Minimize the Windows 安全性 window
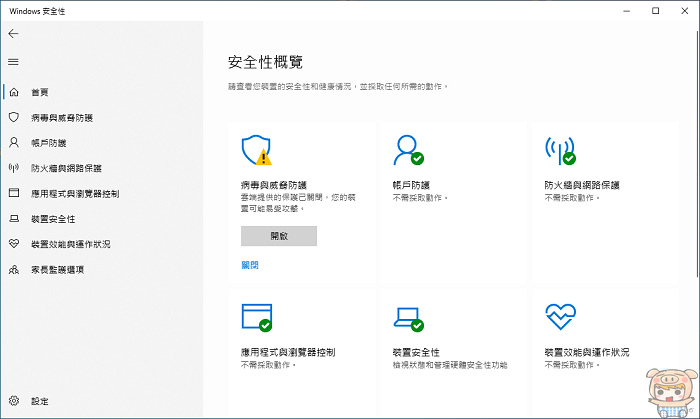 coord(627,11)
